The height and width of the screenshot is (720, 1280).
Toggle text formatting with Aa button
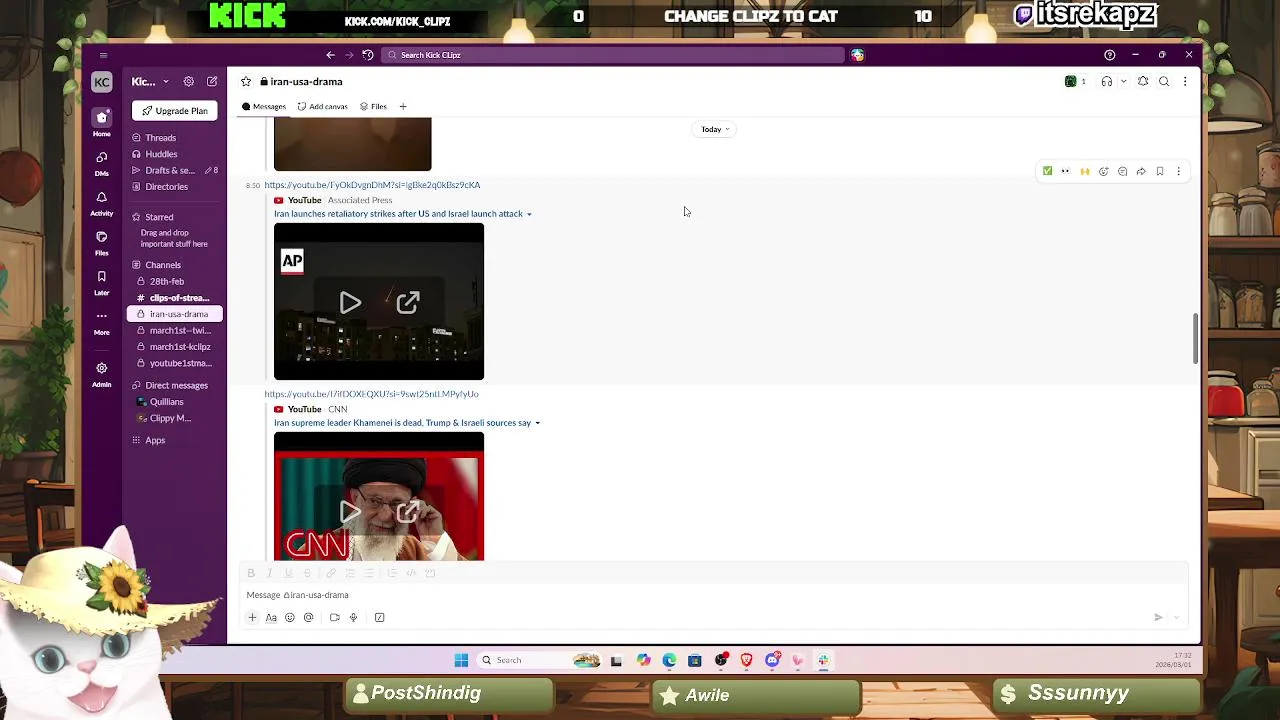(x=271, y=618)
